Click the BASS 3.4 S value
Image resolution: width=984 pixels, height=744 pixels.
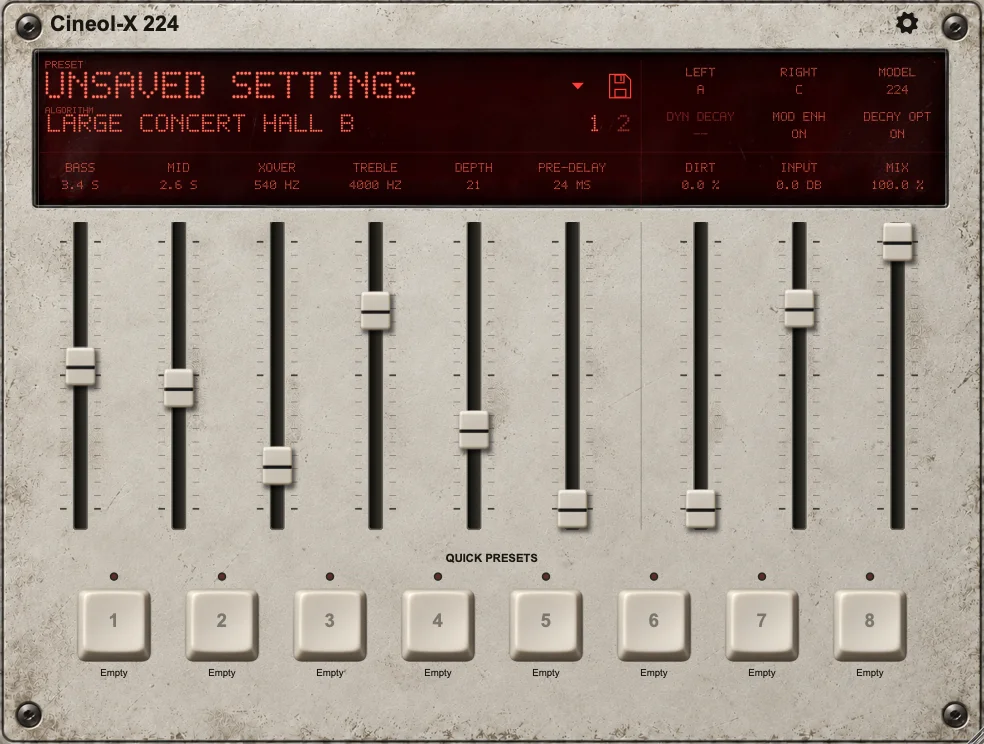[x=80, y=185]
